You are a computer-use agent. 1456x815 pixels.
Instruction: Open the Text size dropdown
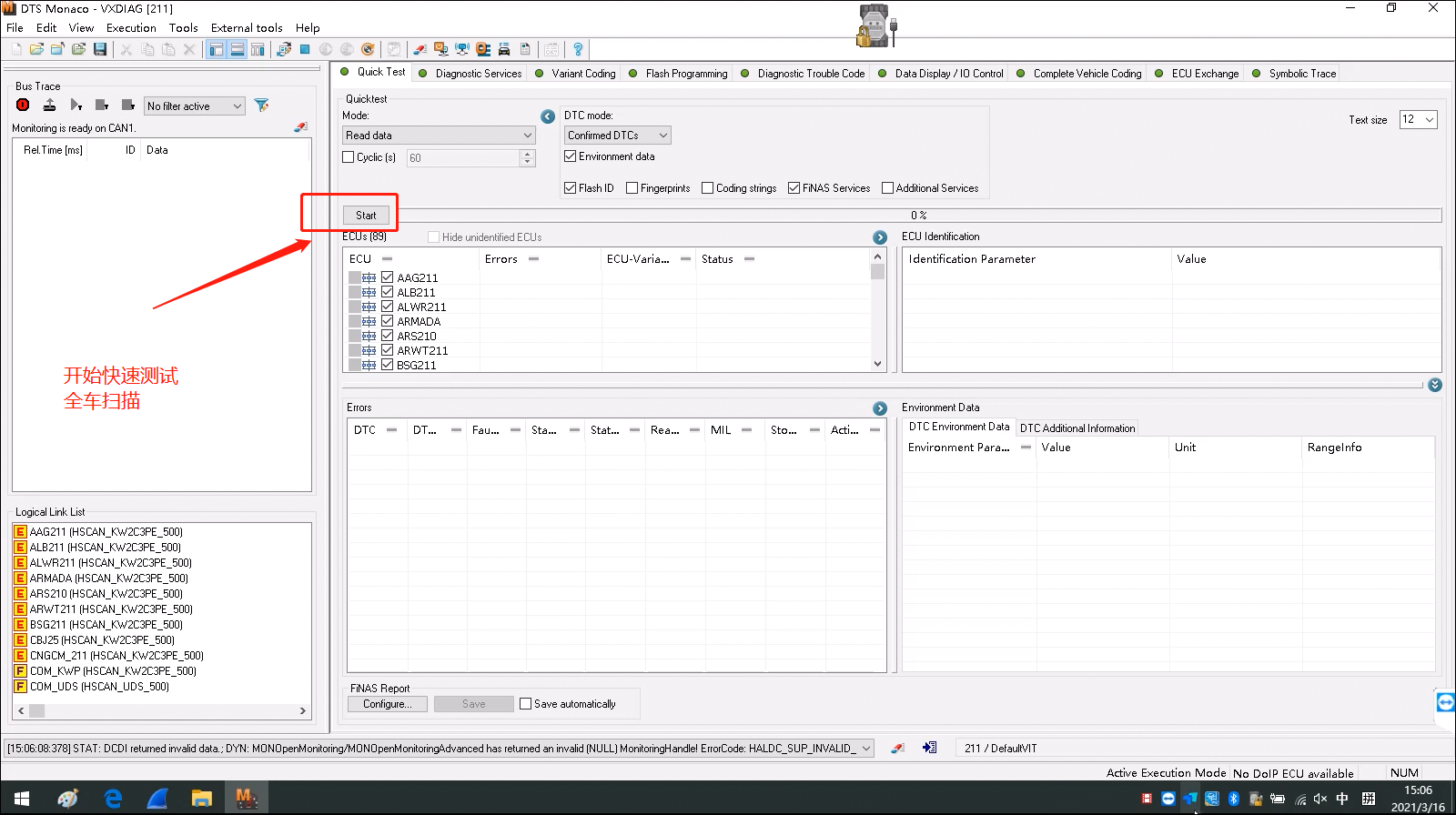tap(1418, 119)
